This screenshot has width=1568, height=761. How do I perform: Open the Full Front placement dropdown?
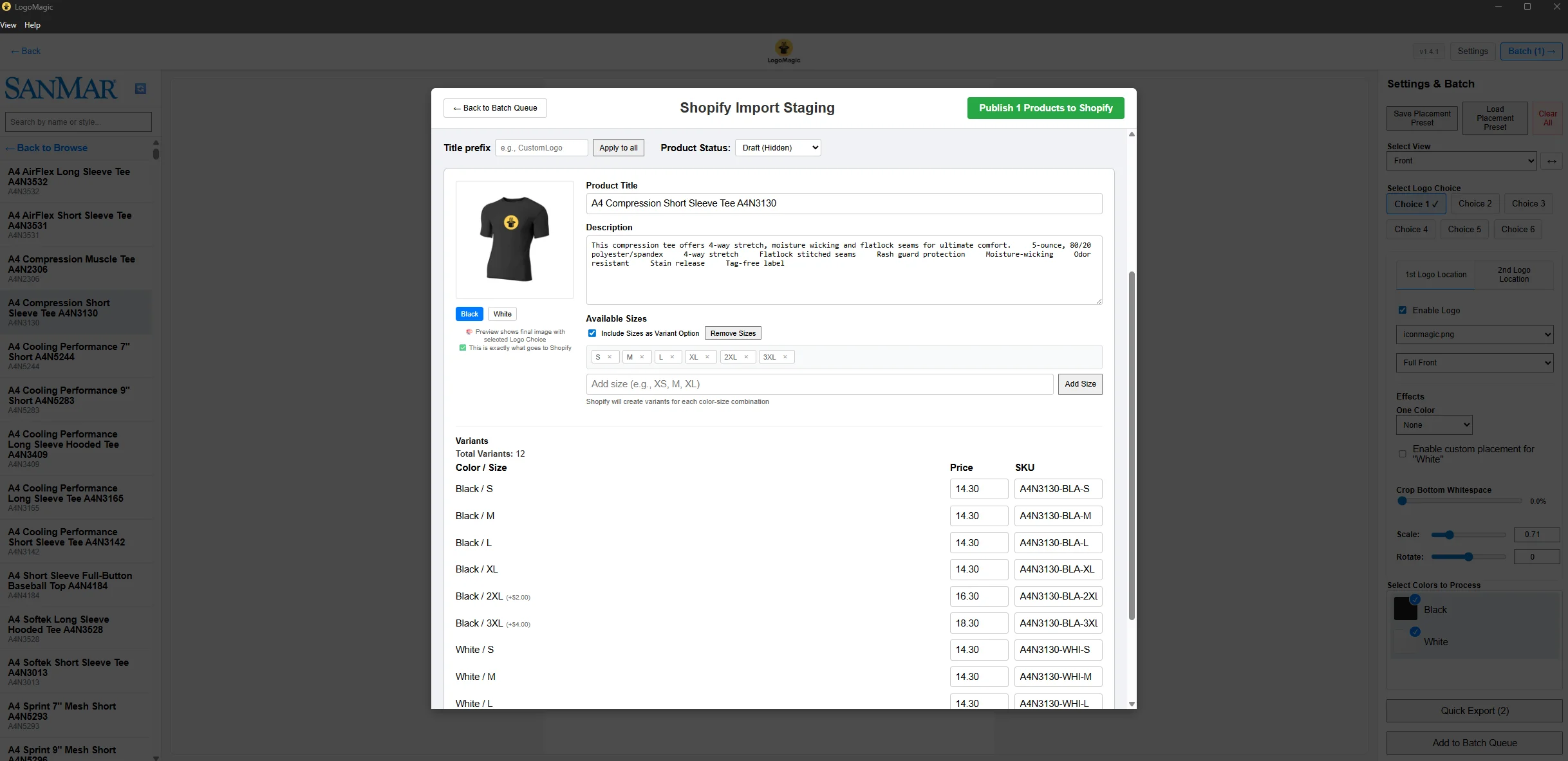pos(1475,363)
